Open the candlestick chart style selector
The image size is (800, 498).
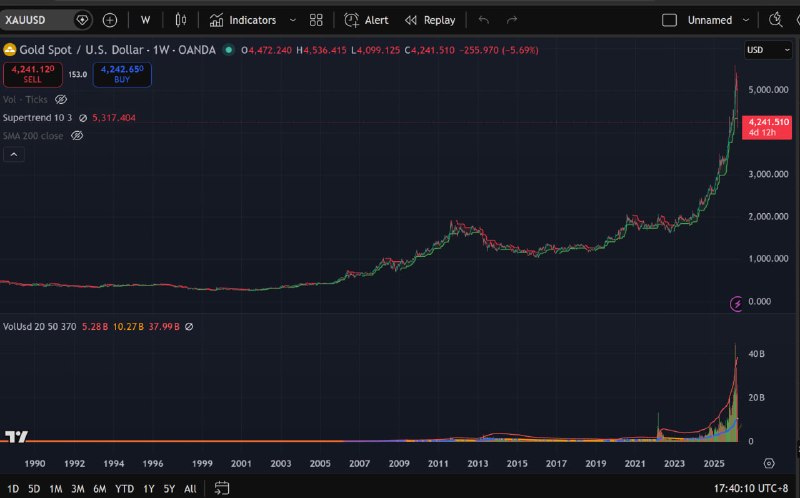[x=180, y=20]
